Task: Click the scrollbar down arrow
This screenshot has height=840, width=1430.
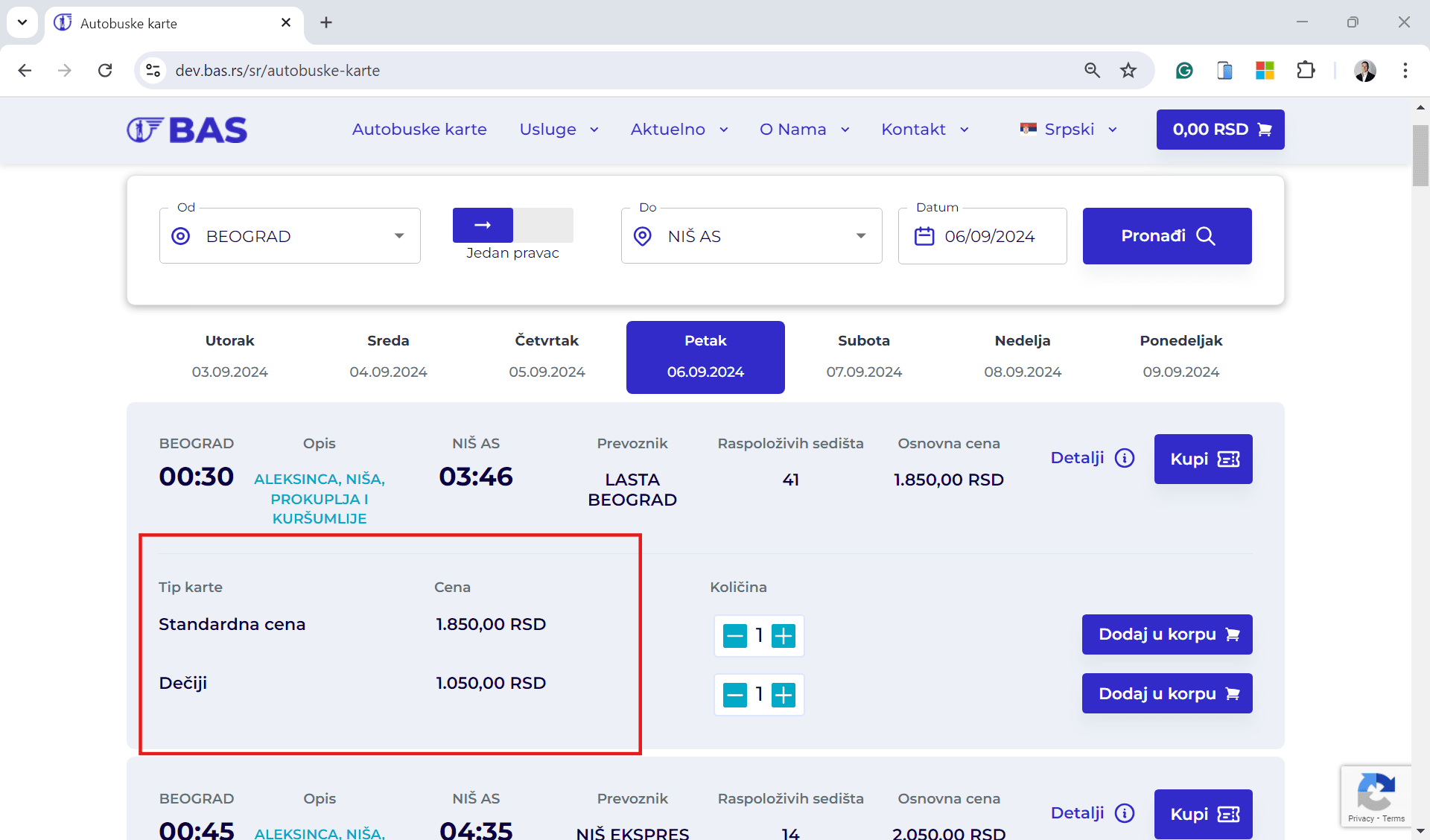Action: click(x=1420, y=830)
